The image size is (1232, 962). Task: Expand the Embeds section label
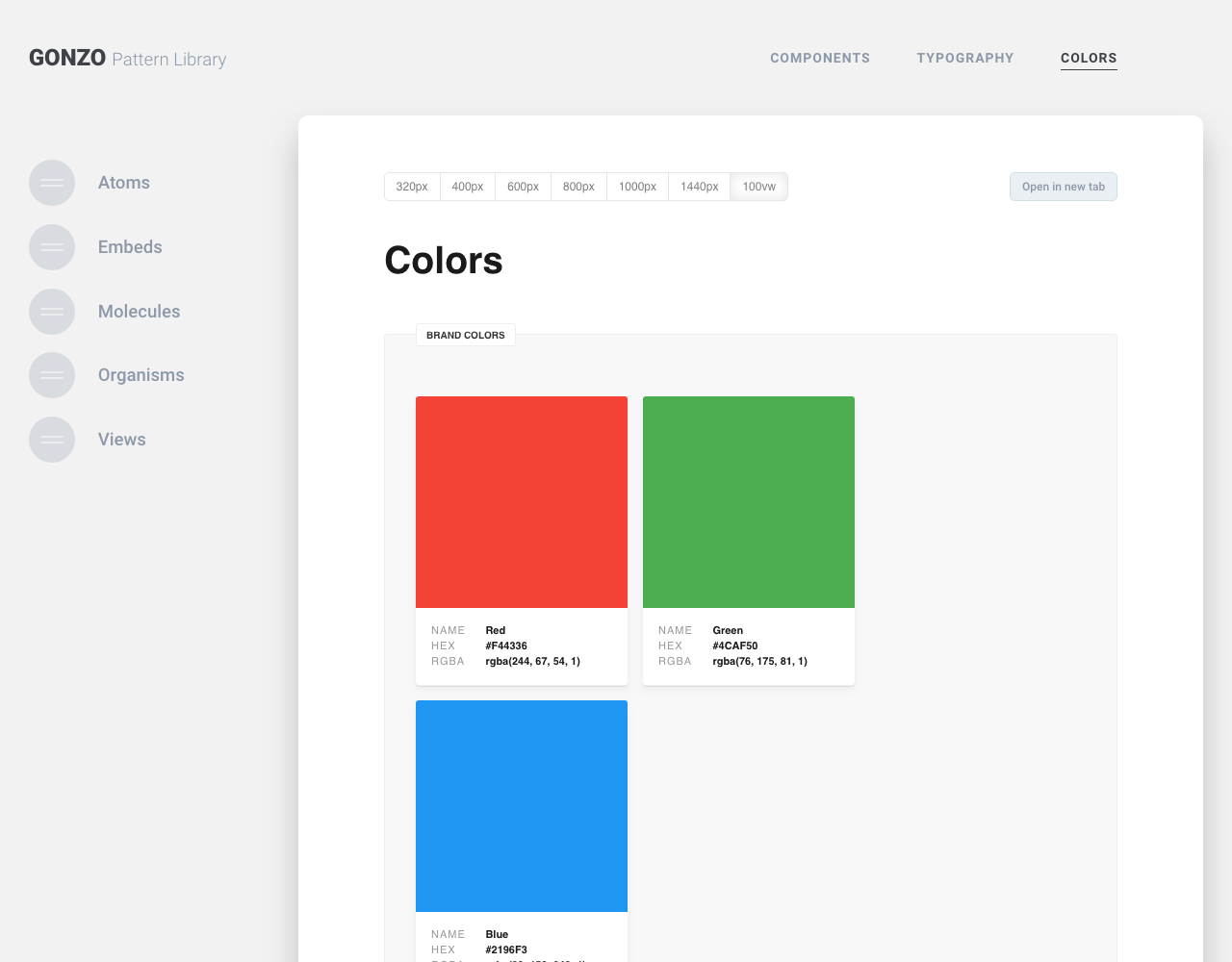coord(130,247)
